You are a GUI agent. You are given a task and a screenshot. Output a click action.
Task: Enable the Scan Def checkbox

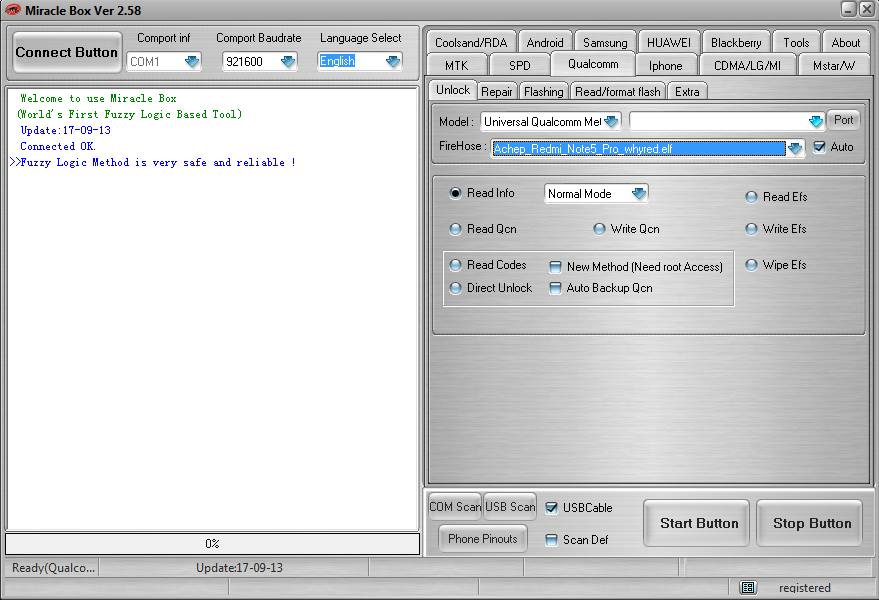pos(552,540)
